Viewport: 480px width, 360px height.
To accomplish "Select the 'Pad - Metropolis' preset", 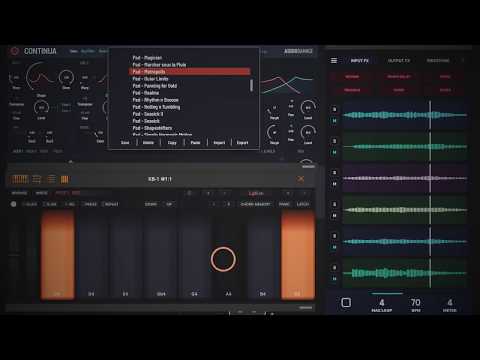I will click(x=189, y=72).
